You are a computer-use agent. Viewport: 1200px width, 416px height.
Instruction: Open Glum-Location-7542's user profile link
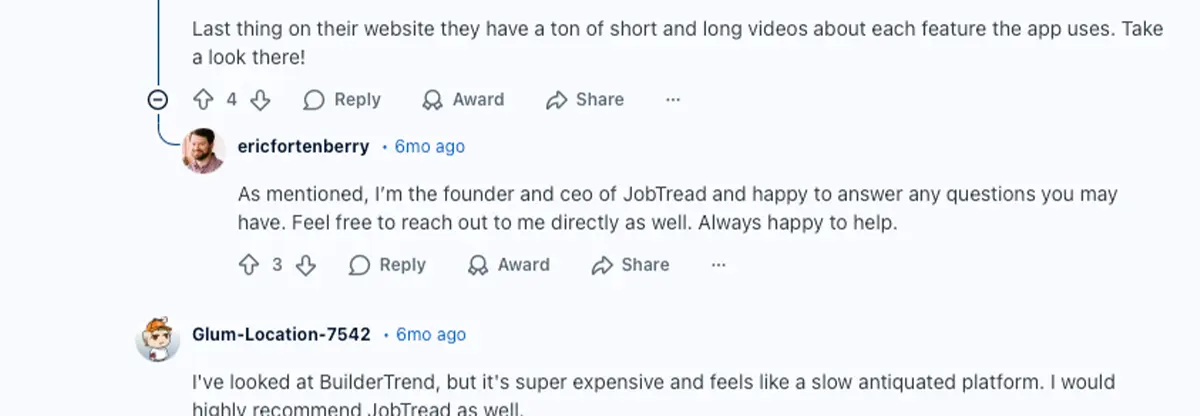[281, 334]
